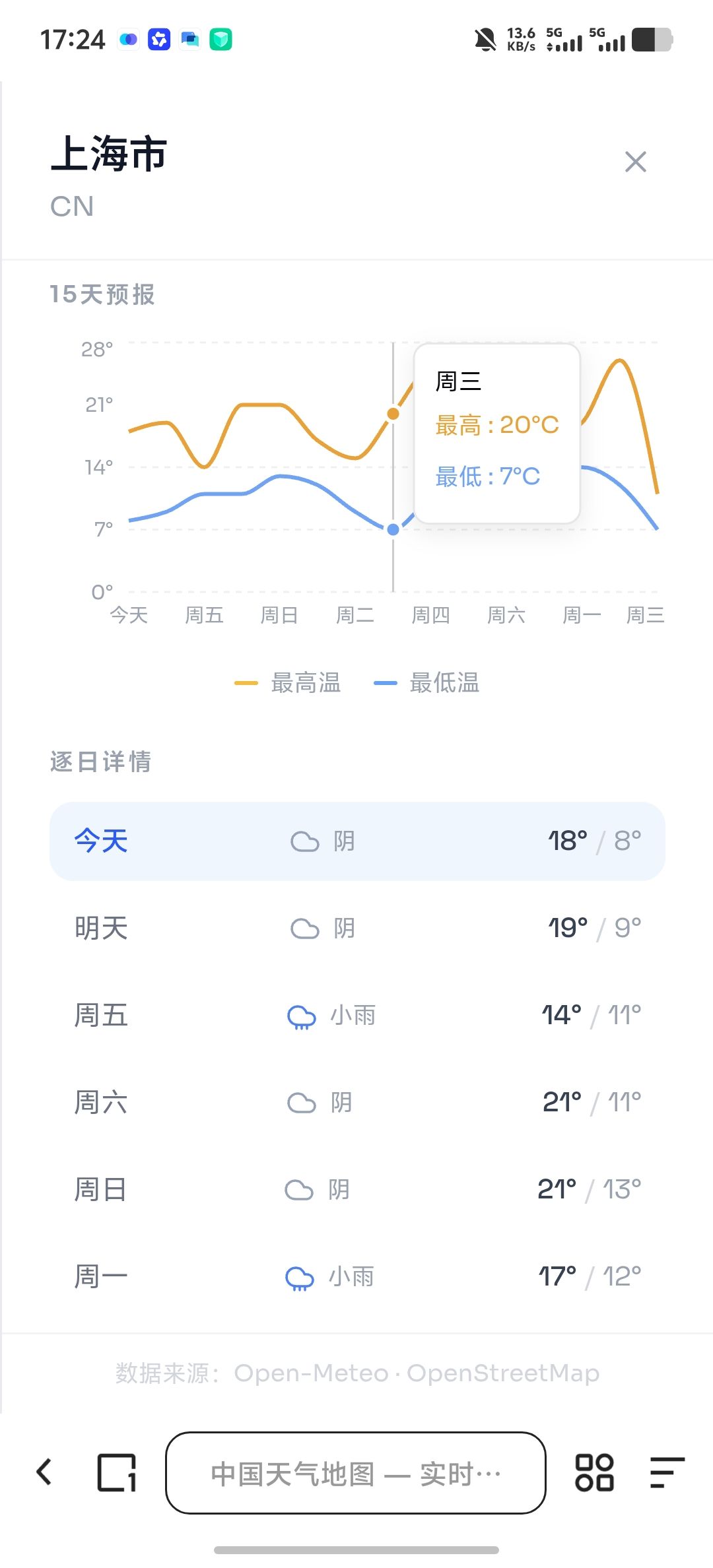Tap the 周四 label on chart axis

(x=430, y=616)
